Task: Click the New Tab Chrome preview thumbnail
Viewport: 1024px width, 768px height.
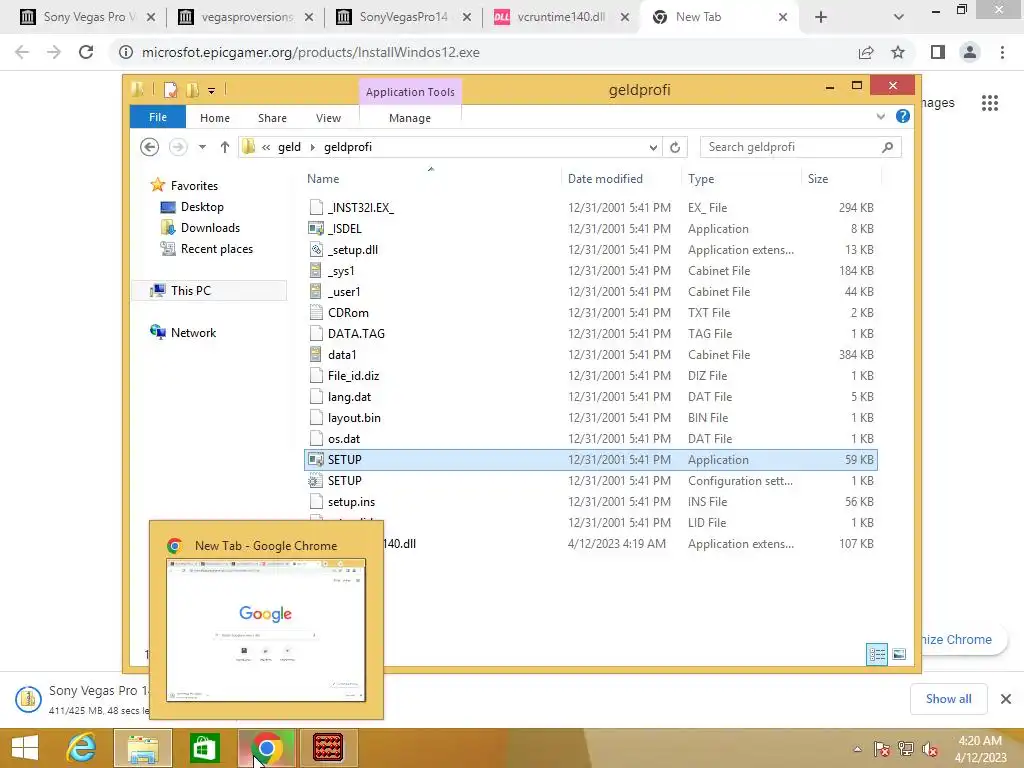Action: click(x=266, y=630)
